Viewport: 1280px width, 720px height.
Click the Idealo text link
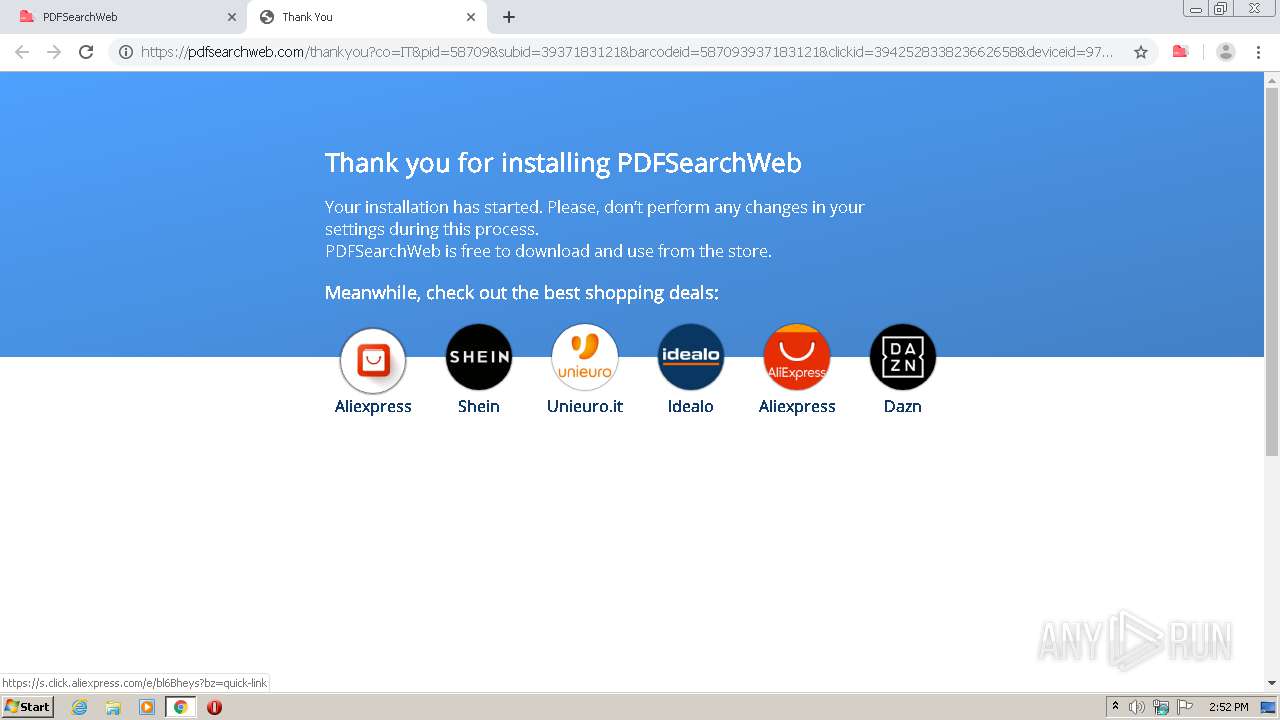691,406
